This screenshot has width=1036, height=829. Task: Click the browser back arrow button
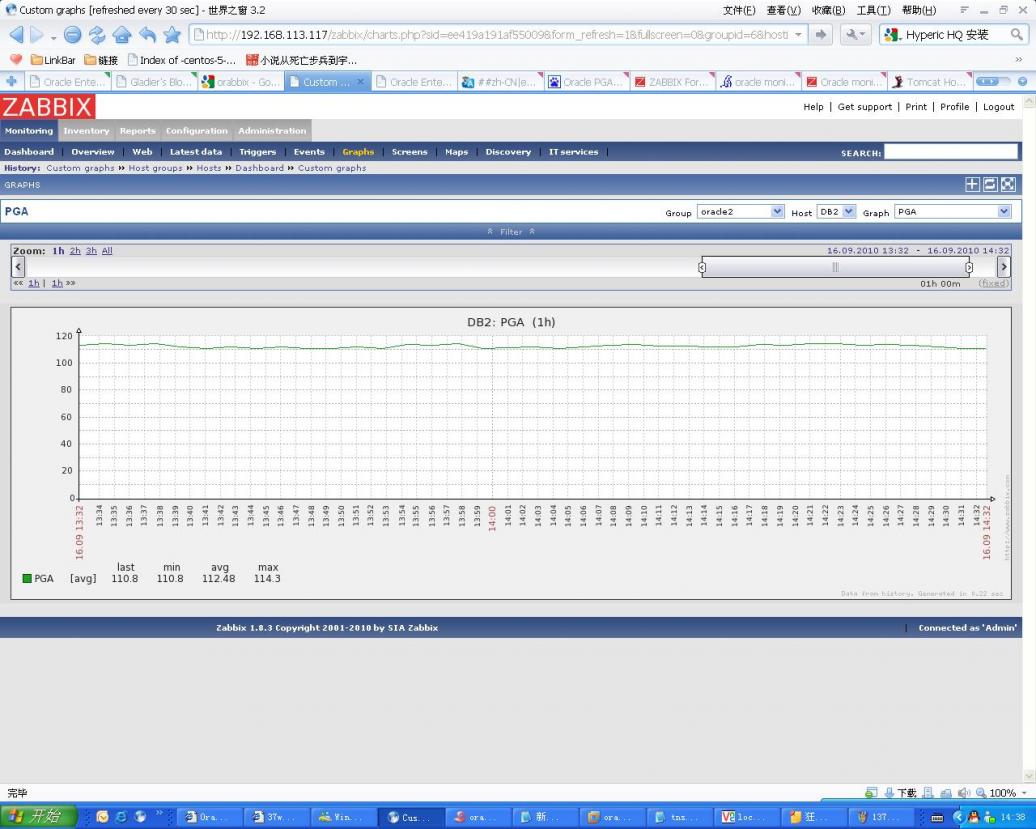point(17,35)
